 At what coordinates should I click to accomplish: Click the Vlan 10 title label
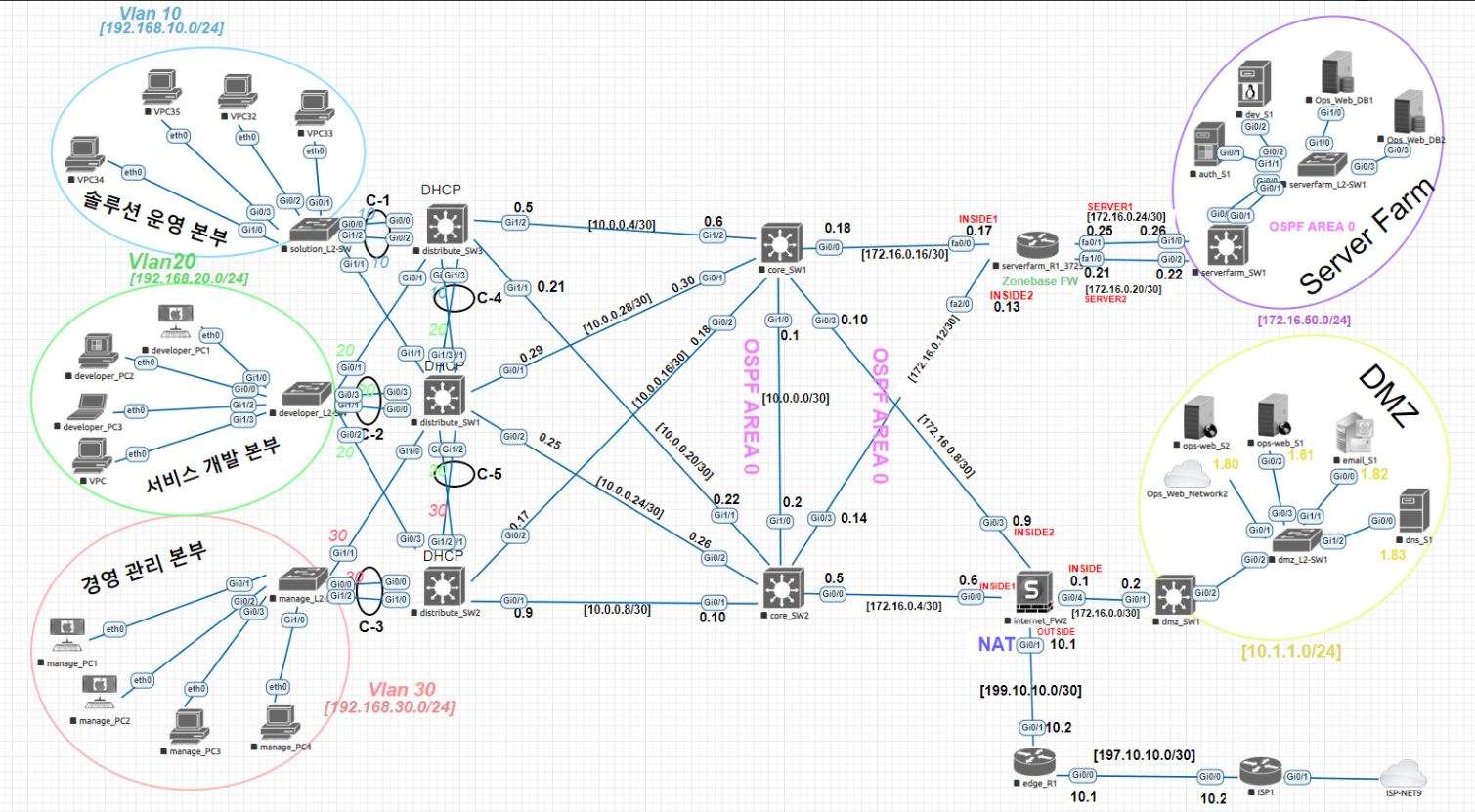[151, 14]
